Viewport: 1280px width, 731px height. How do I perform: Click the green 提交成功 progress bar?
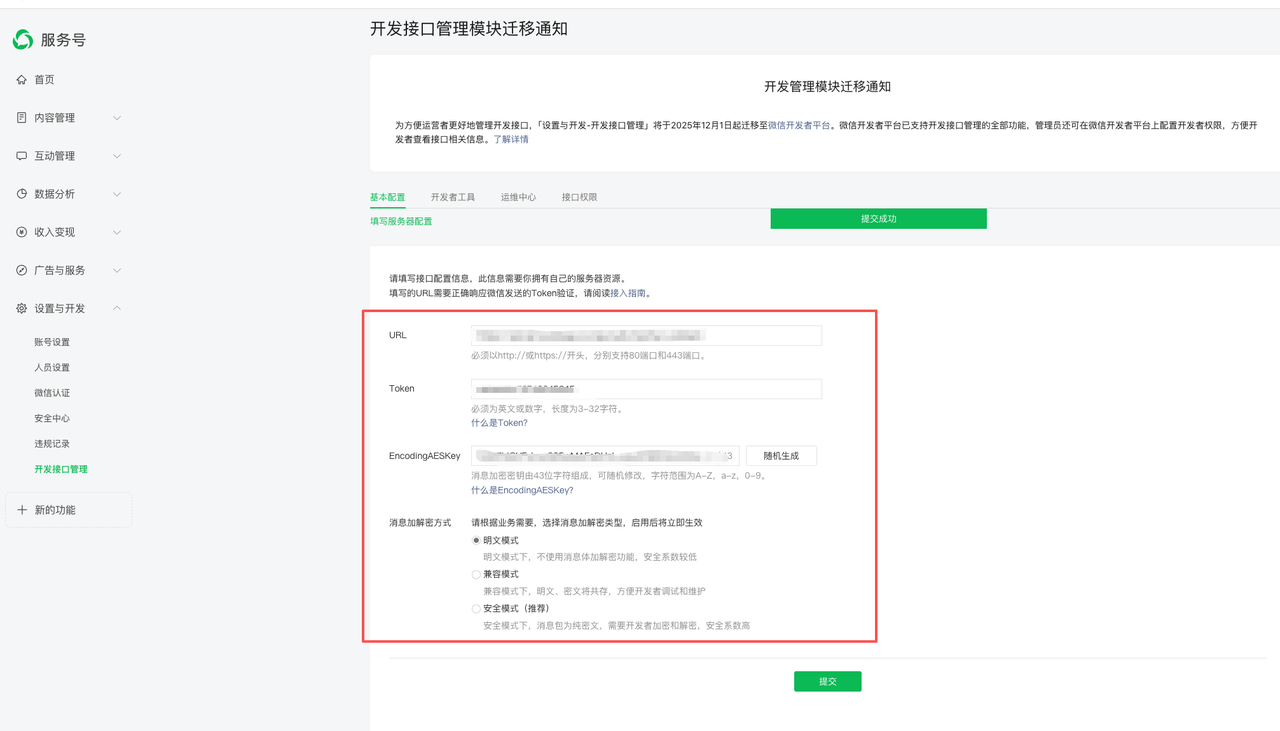tap(878, 218)
